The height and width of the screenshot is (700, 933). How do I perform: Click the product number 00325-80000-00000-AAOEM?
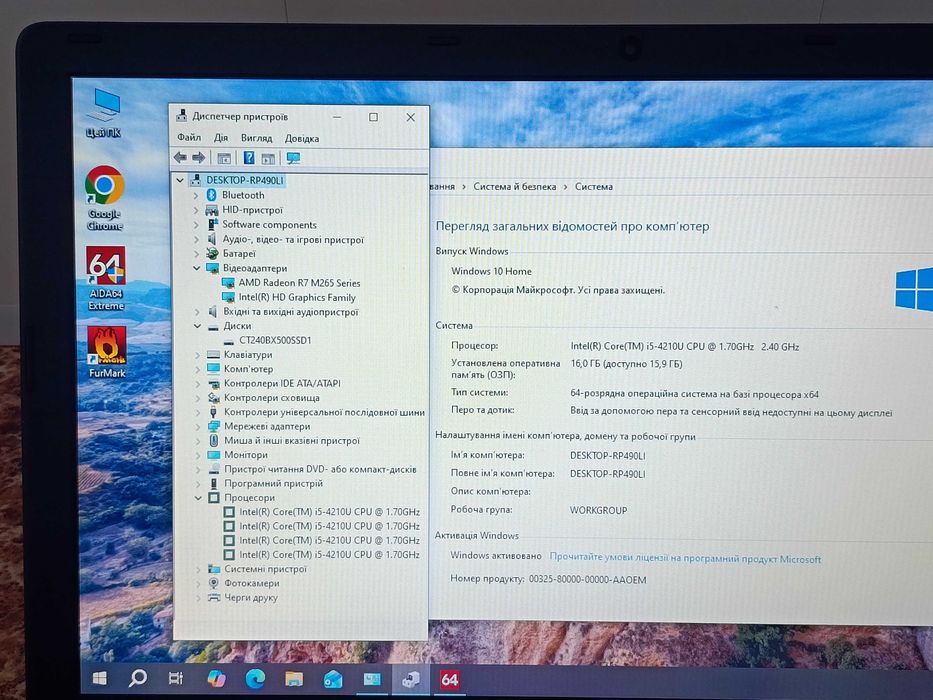point(587,579)
